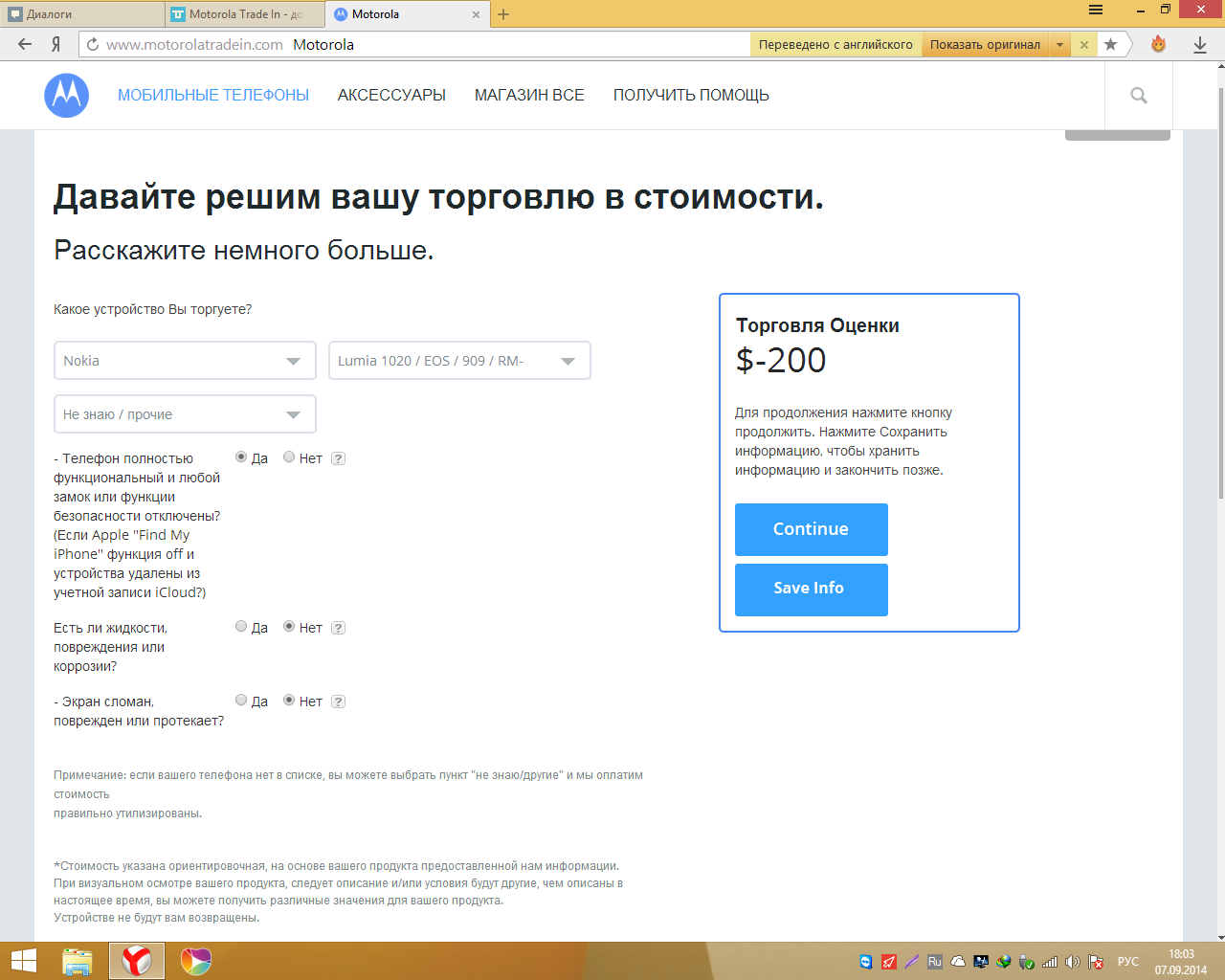The width and height of the screenshot is (1225, 980).
Task: Open the flame extension icon
Action: [1159, 44]
